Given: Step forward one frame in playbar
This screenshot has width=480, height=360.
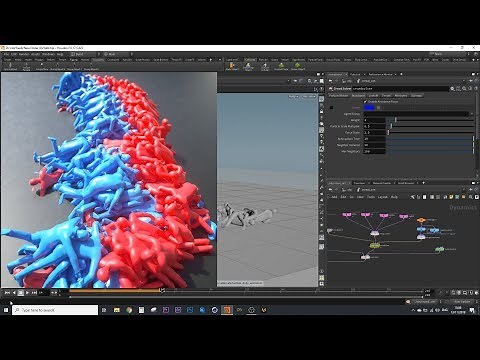Looking at the screenshot, I should [x=34, y=293].
